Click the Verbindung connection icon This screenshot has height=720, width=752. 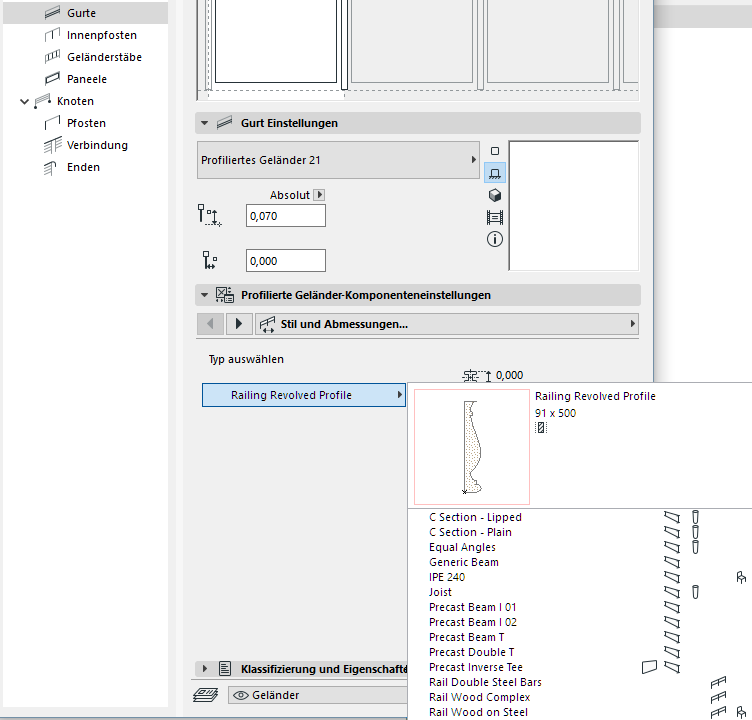point(52,145)
